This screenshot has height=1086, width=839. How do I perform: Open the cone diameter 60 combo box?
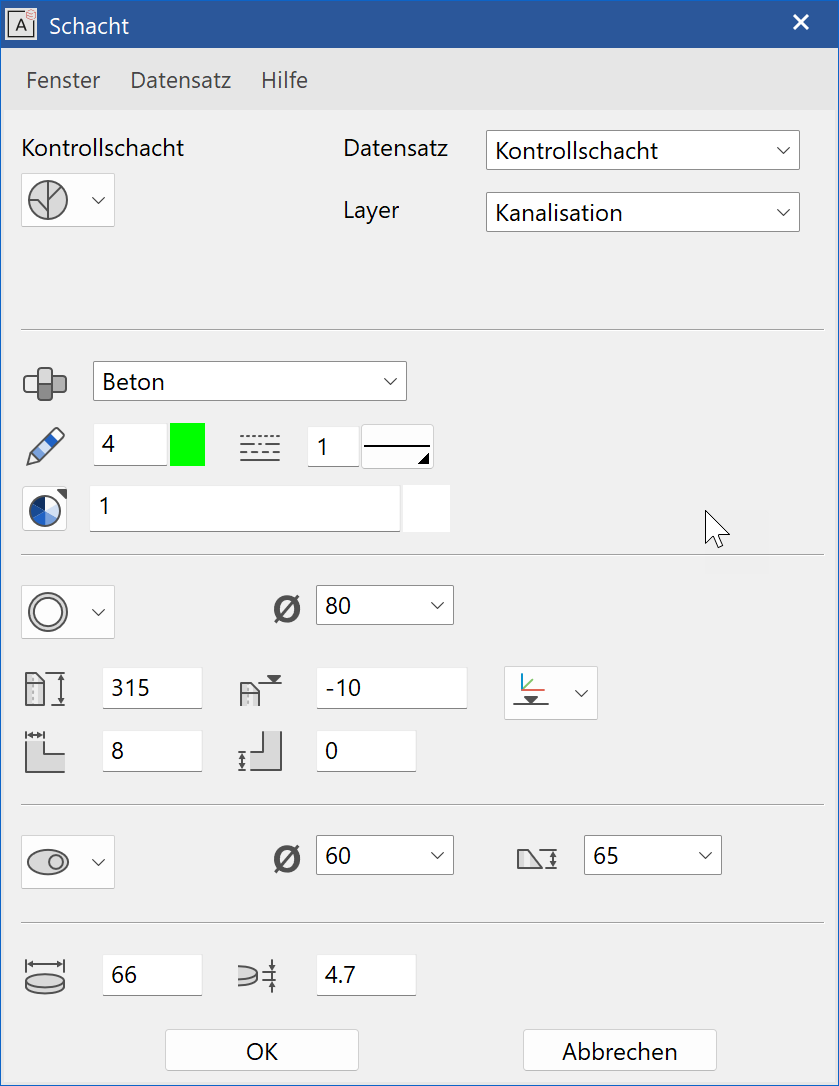(385, 855)
